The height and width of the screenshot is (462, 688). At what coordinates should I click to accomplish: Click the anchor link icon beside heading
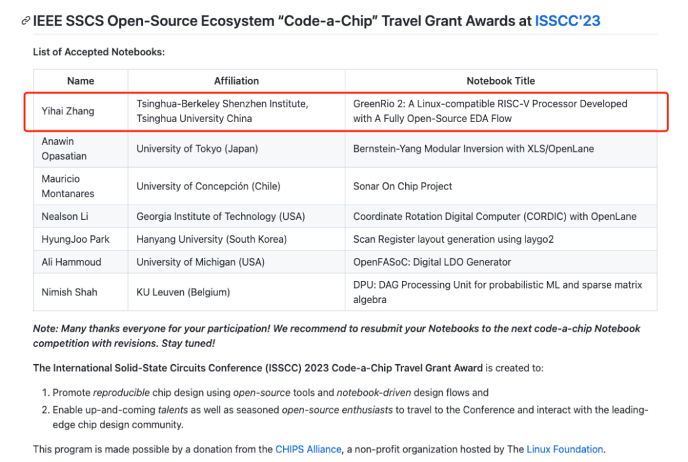click(x=25, y=21)
